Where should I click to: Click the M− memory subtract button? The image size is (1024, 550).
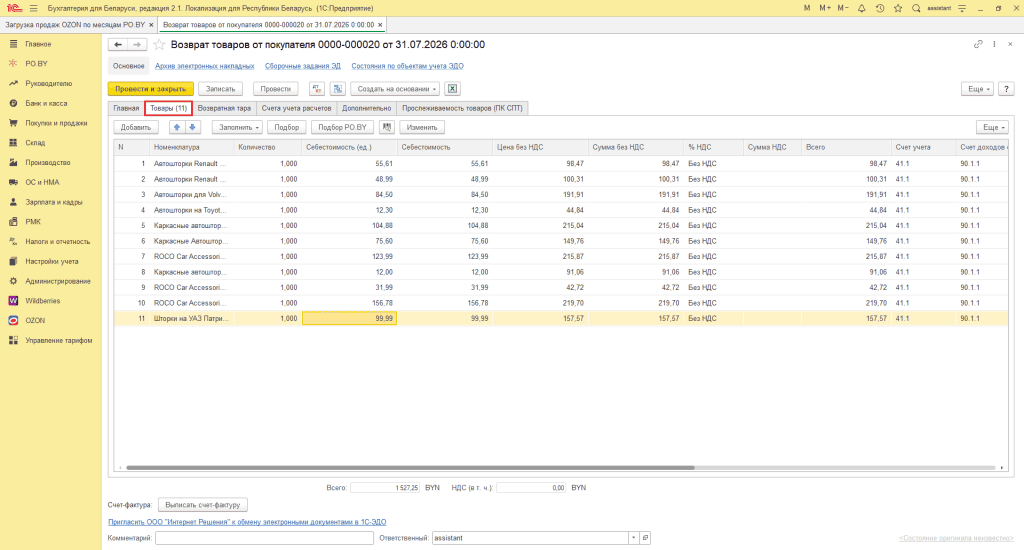843,8
